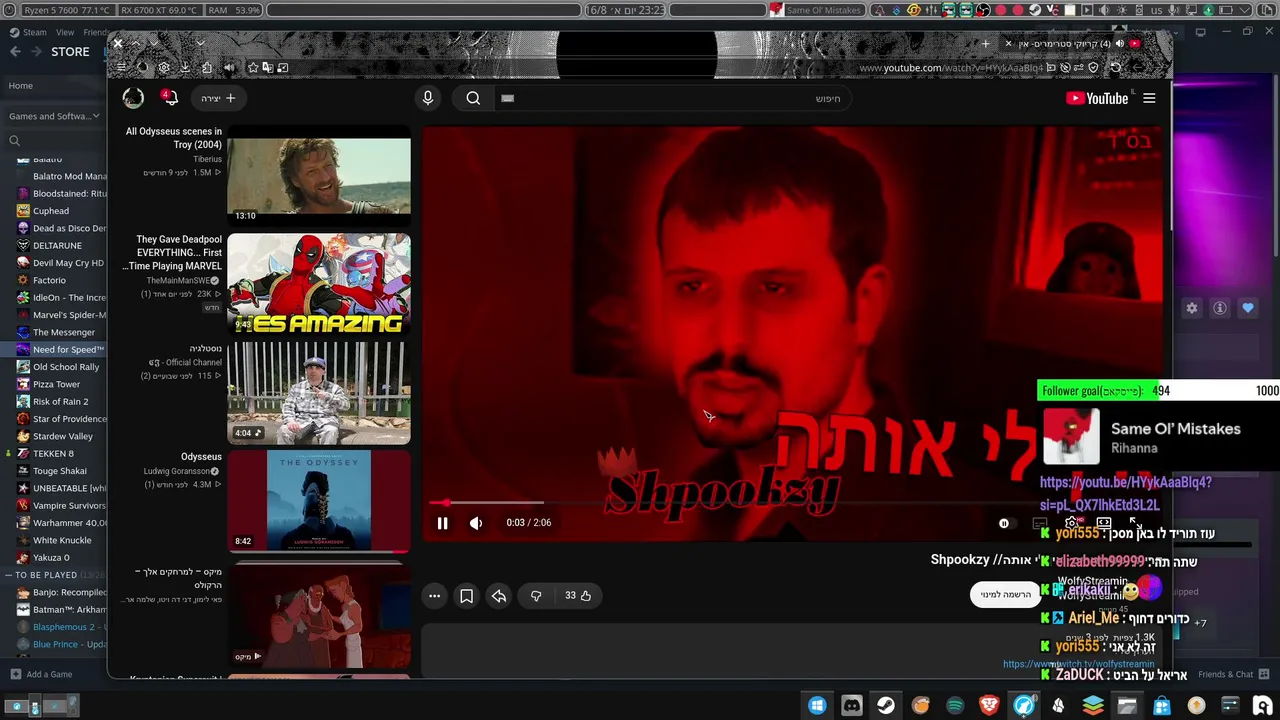Click the white channel subscribe button
1280x720 pixels.
(1005, 594)
